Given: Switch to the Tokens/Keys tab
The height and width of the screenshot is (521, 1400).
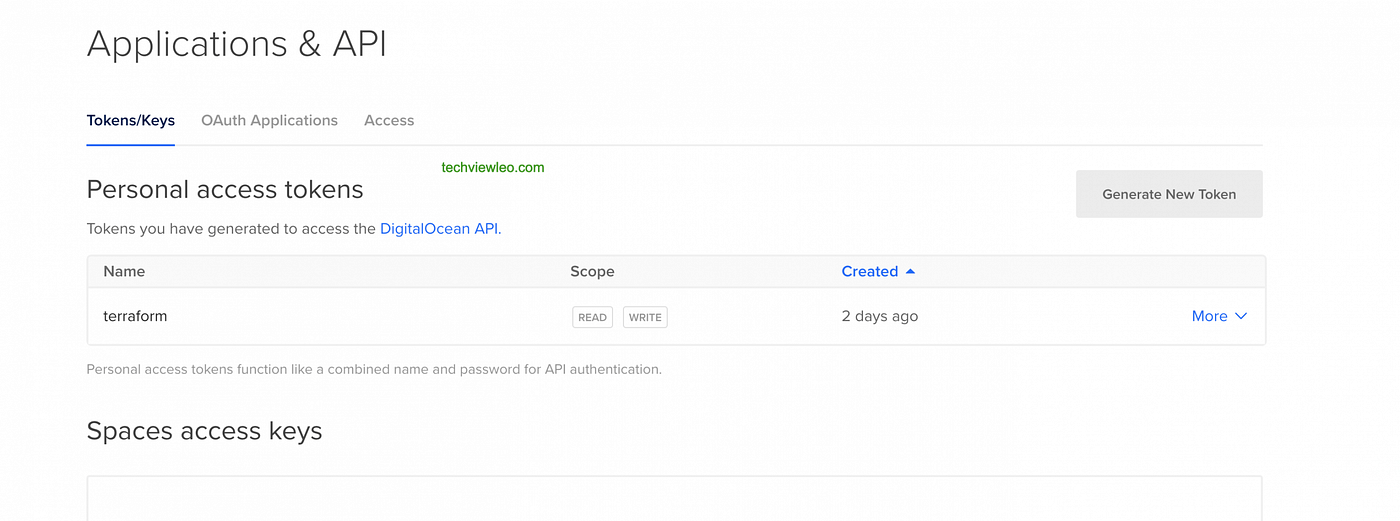Looking at the screenshot, I should pos(131,120).
